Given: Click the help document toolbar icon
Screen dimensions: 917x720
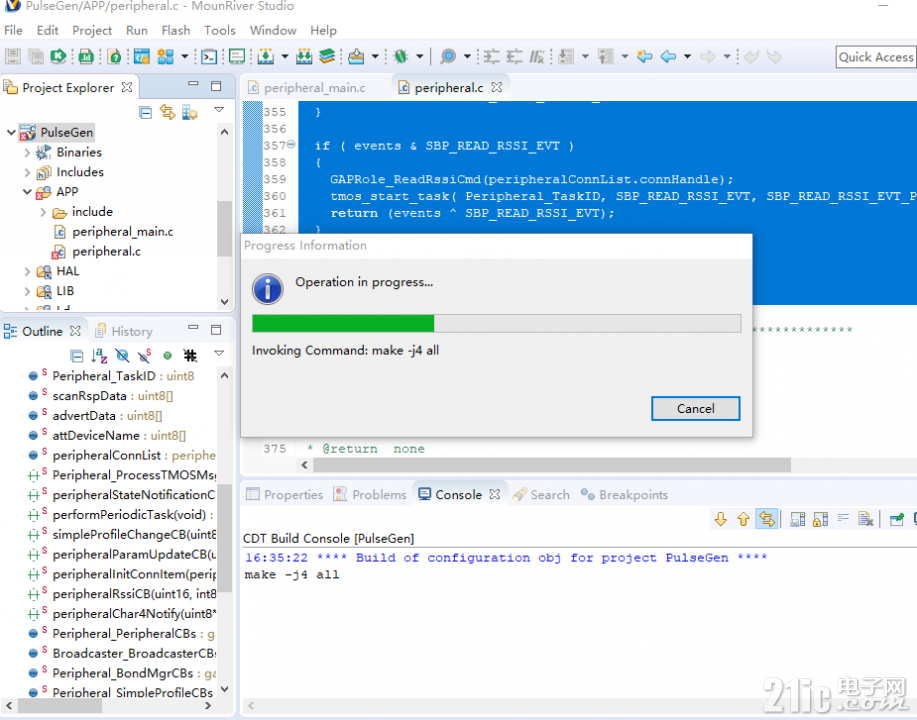Looking at the screenshot, I should tap(115, 57).
